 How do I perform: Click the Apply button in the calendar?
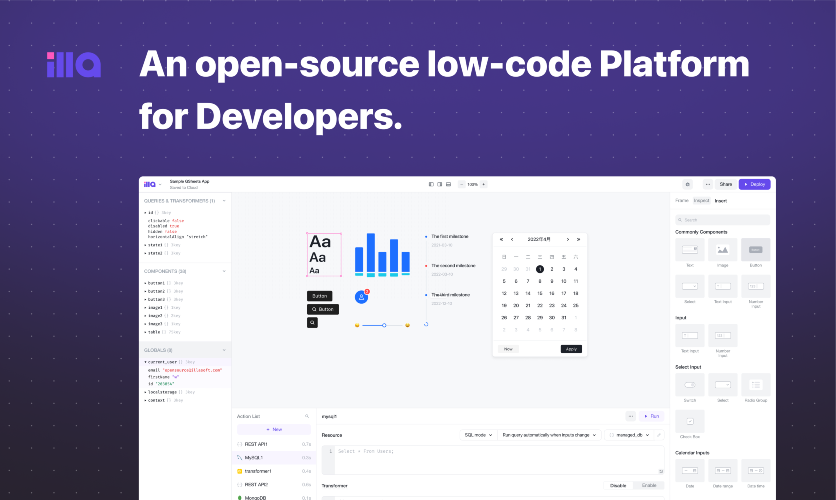571,349
